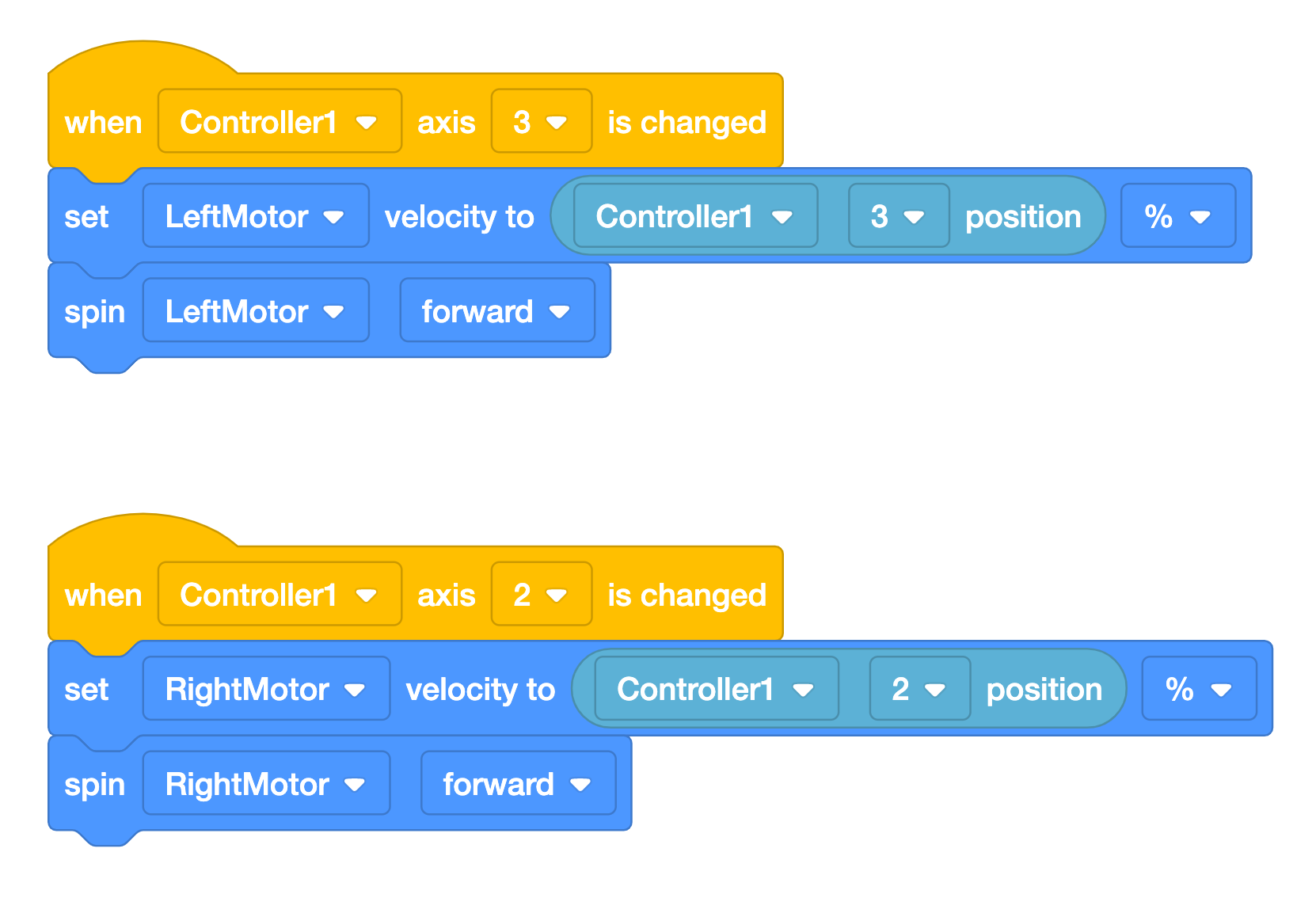Change forward direction in the RightMotor spin block
This screenshot has height=898, width=1316.
[x=519, y=783]
